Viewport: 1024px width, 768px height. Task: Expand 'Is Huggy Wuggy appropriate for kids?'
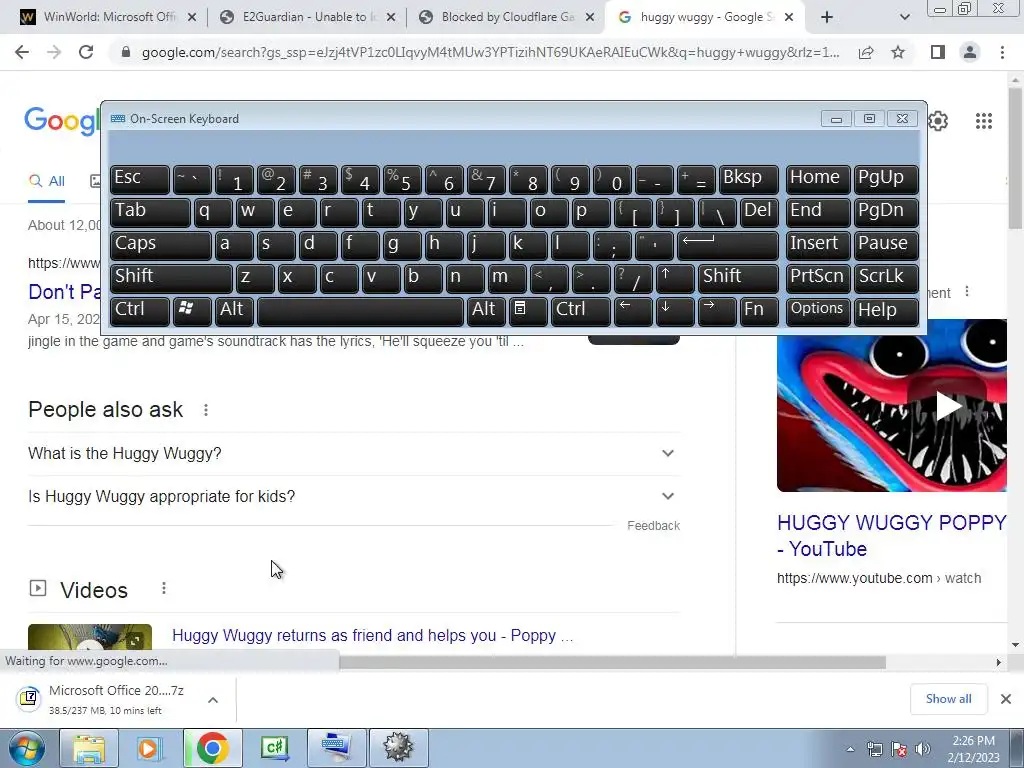tap(354, 496)
